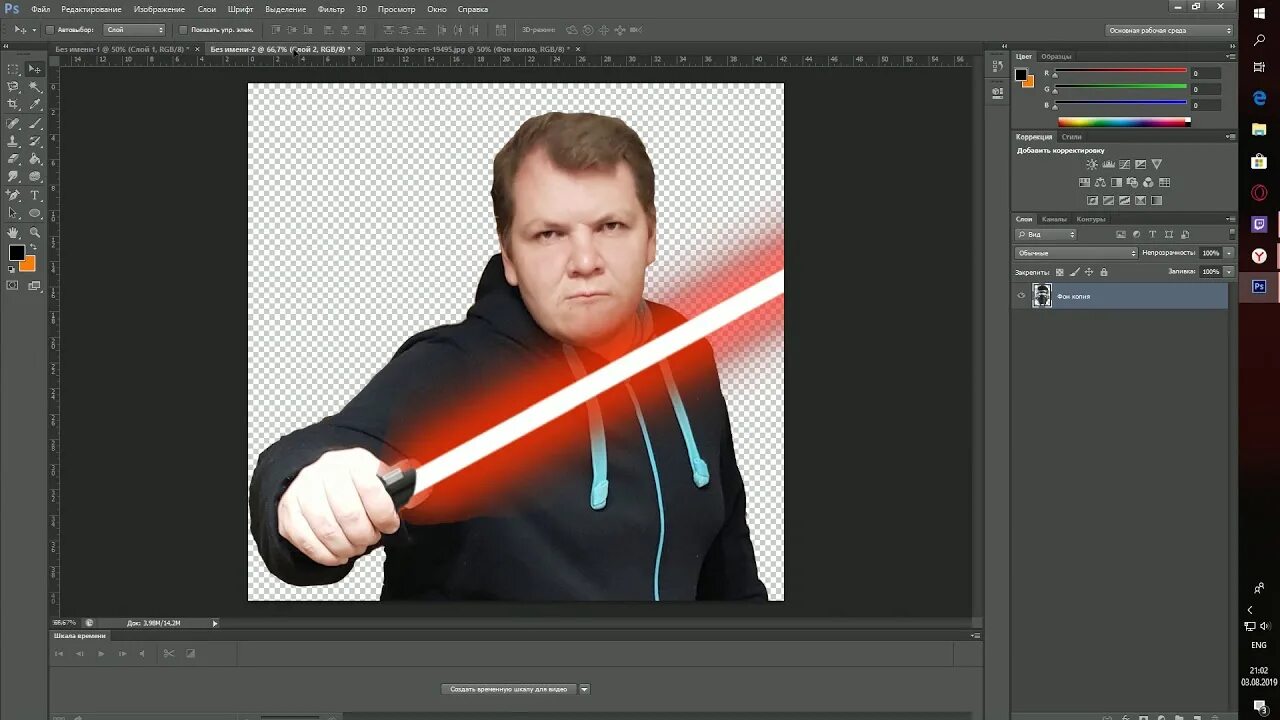Enable Показать упр. элем. checkbox
This screenshot has width=1280, height=720.
[x=183, y=30]
